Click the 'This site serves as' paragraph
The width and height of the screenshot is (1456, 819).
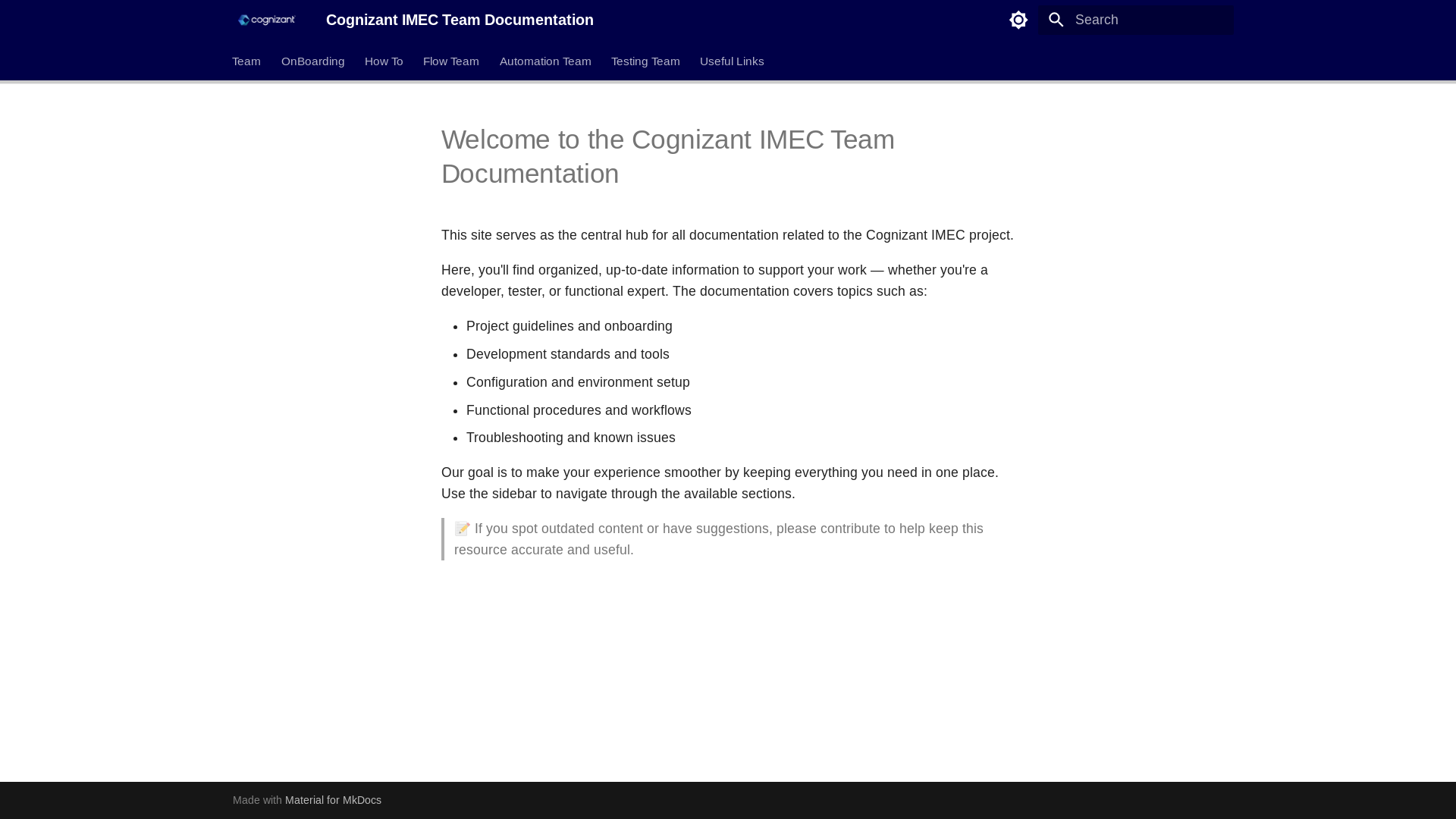tap(727, 235)
